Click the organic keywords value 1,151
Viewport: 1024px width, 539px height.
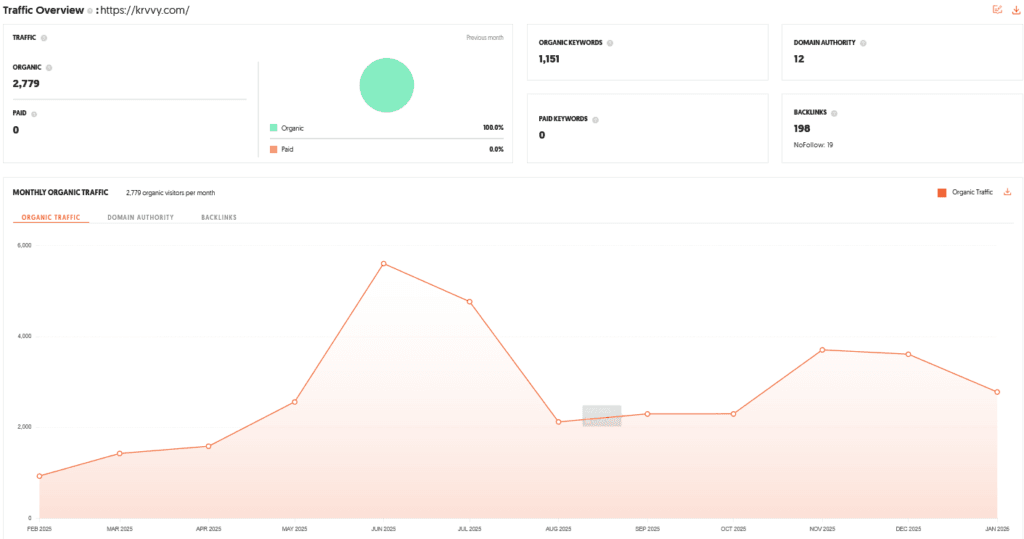pyautogui.click(x=549, y=59)
